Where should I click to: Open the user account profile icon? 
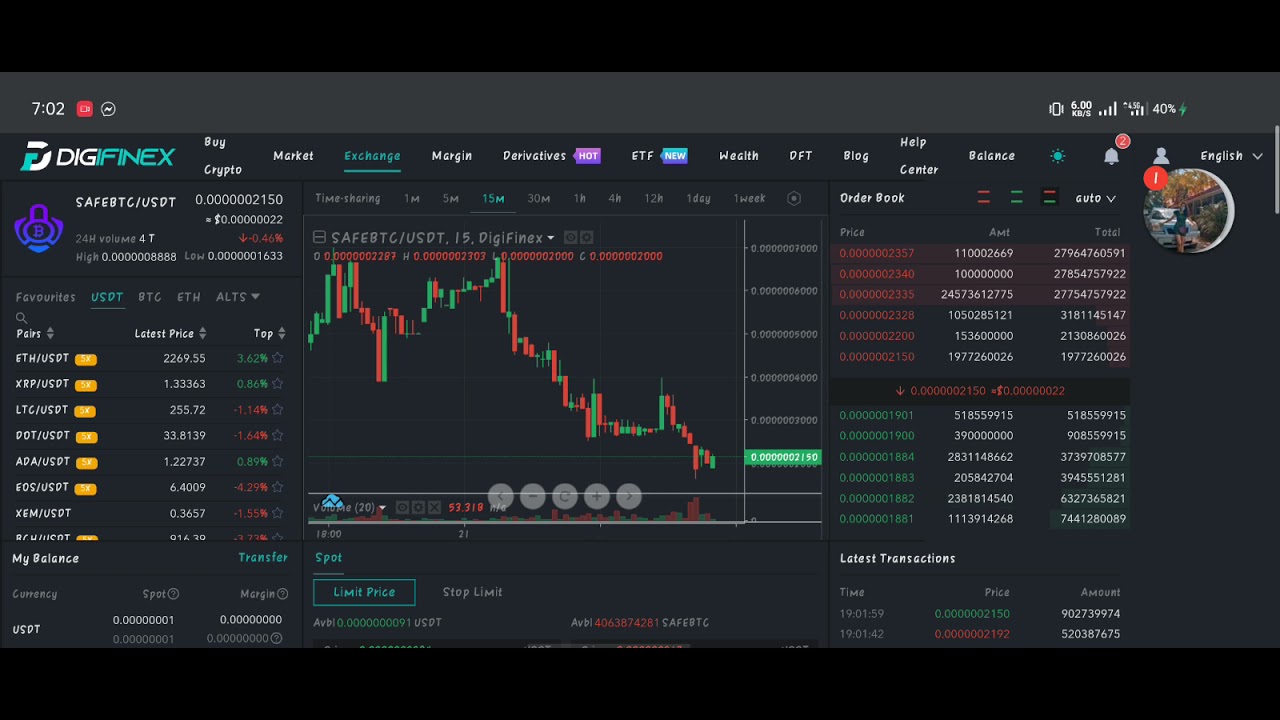[1161, 156]
